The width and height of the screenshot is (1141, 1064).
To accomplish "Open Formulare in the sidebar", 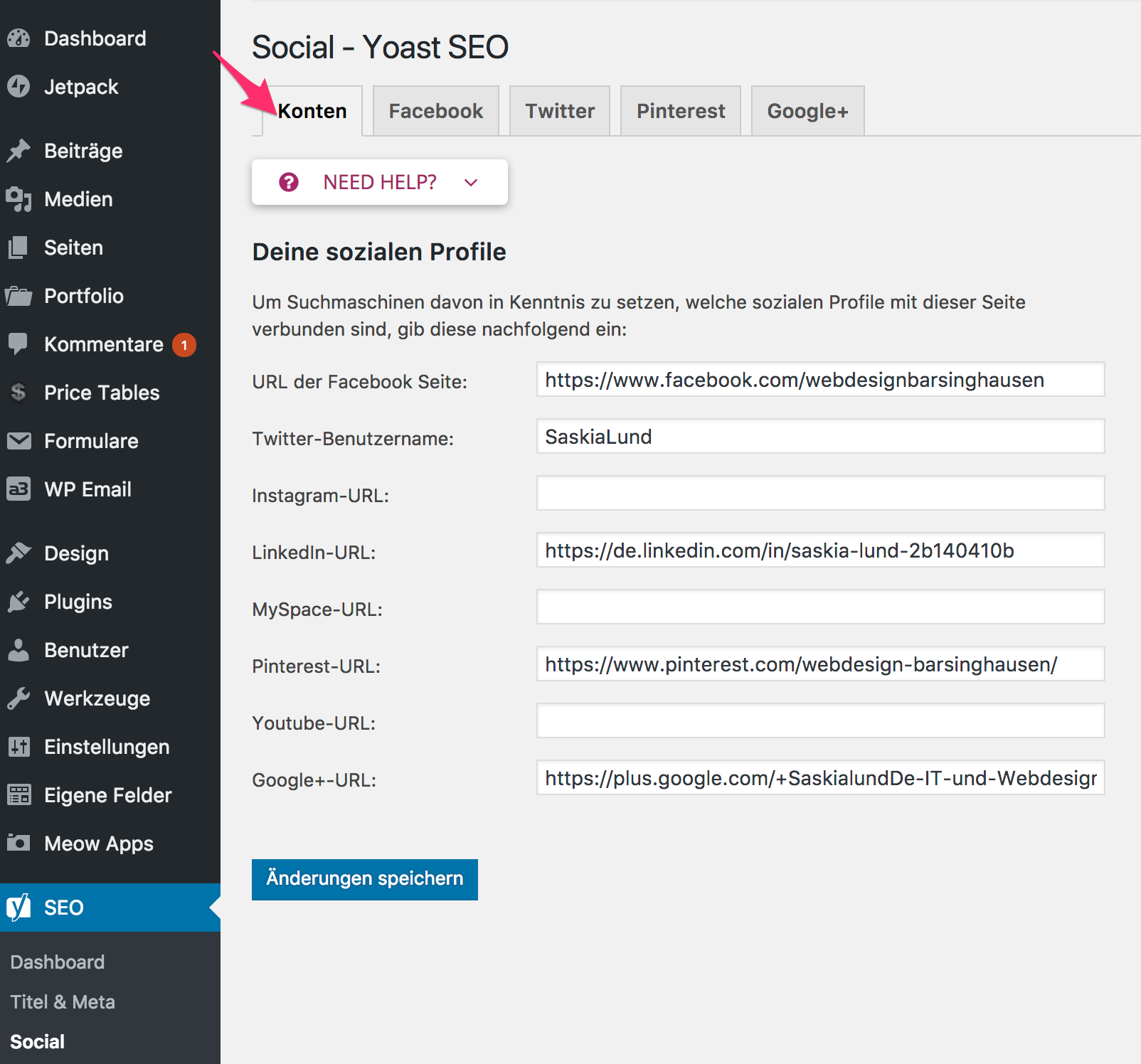I will (110, 441).
